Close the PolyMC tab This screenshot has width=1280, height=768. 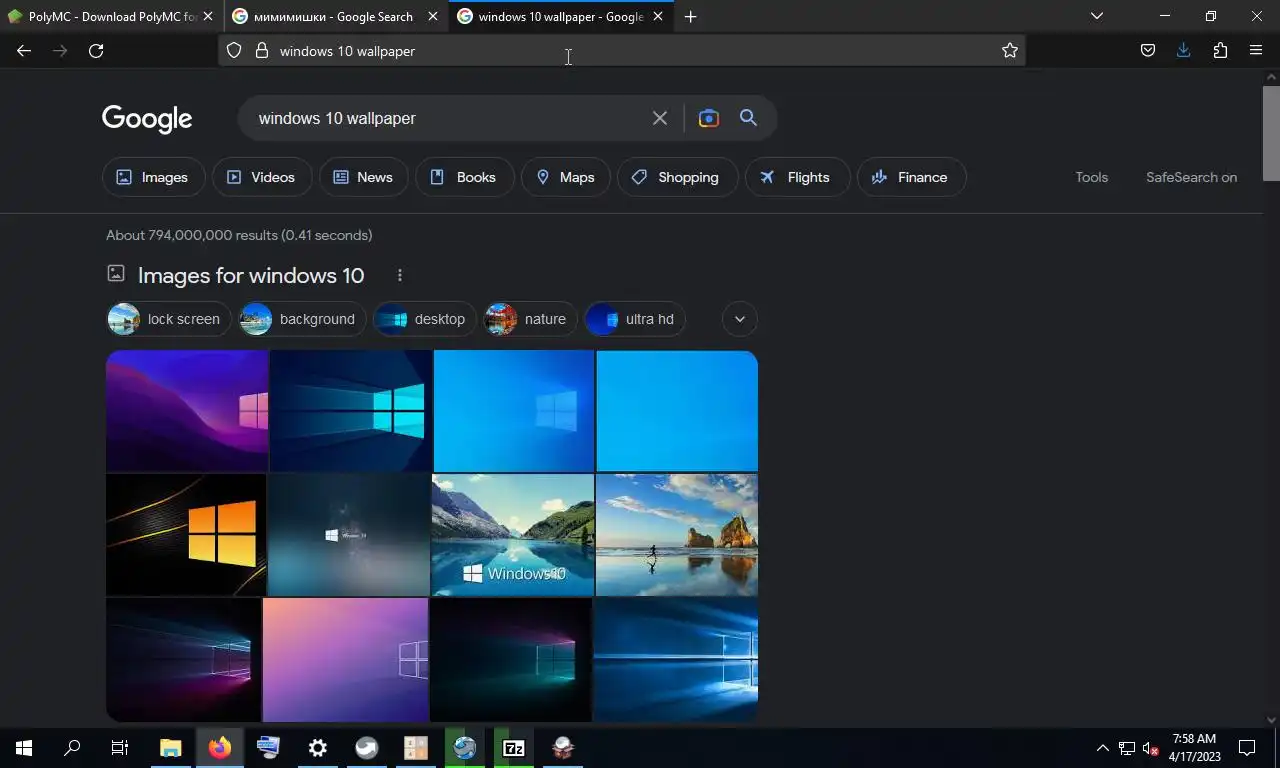(208, 17)
